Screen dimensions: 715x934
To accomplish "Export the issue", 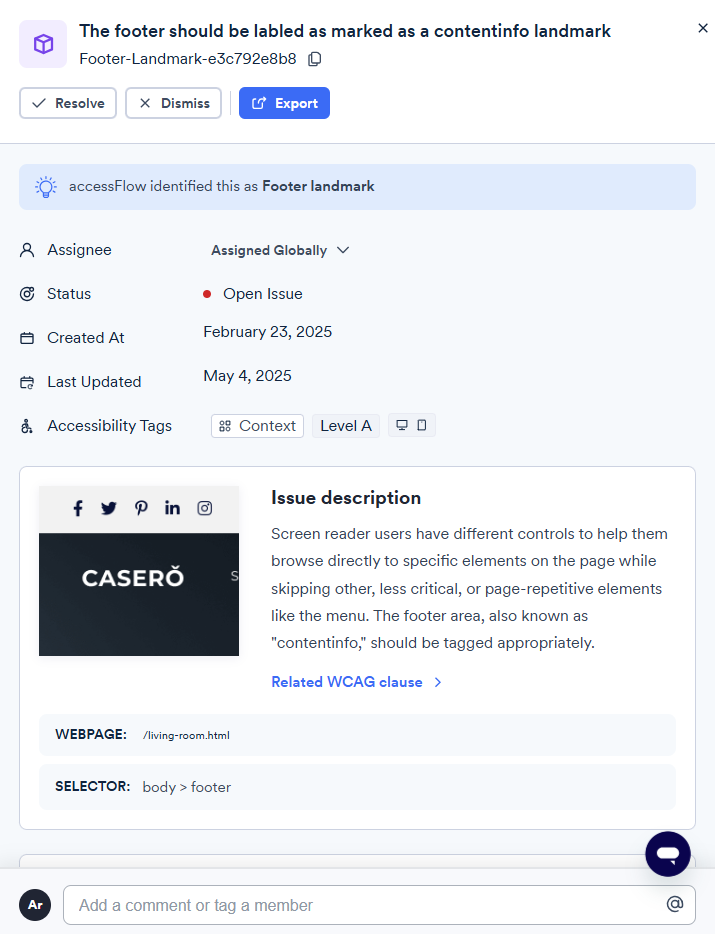I will coord(284,103).
